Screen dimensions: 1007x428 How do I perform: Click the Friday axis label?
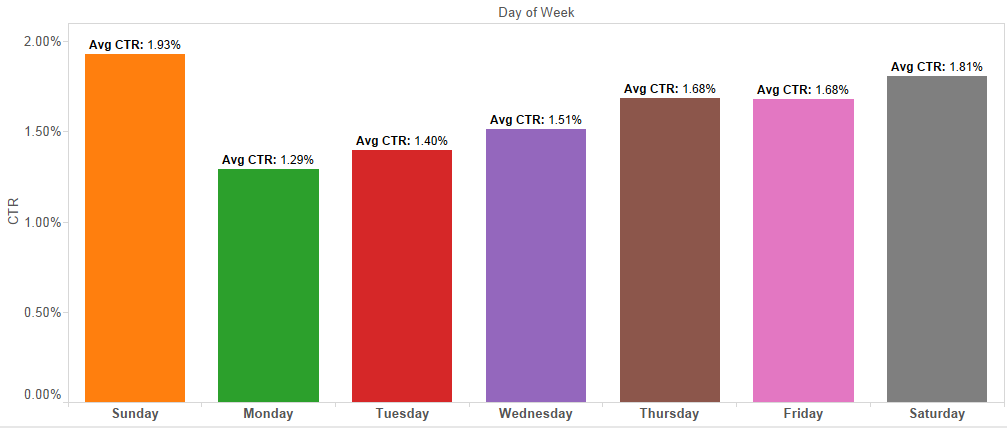coord(804,413)
